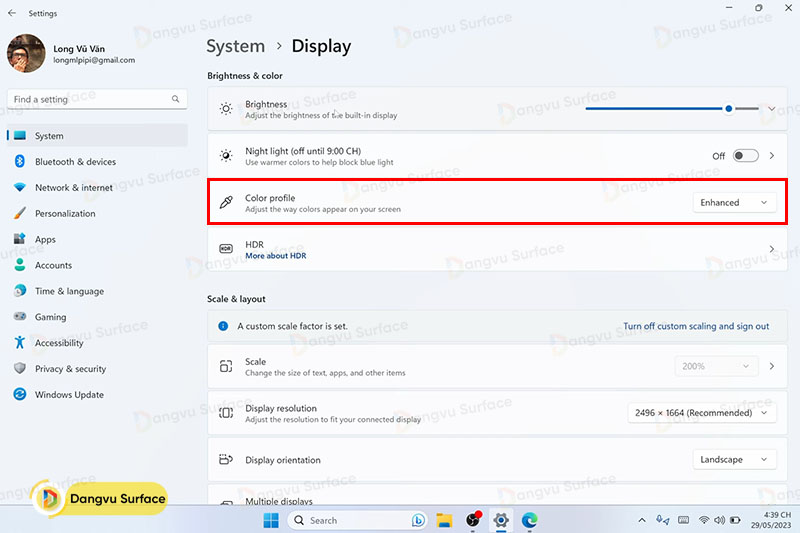Open the More about HDR link

pyautogui.click(x=275, y=256)
